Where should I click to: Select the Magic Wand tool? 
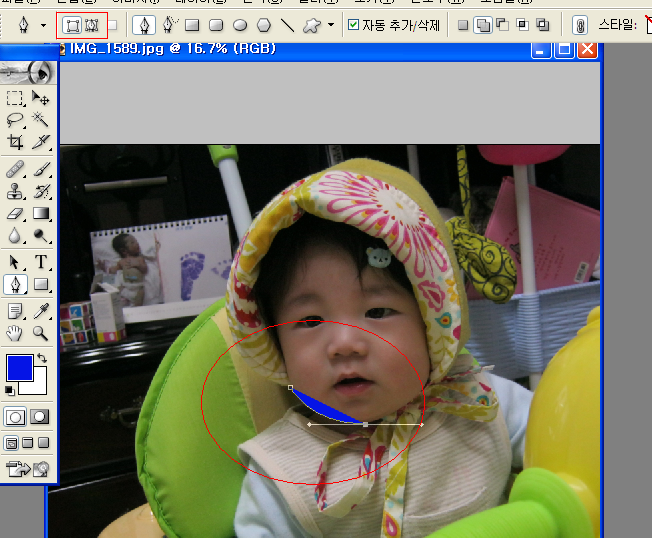tap(41, 120)
